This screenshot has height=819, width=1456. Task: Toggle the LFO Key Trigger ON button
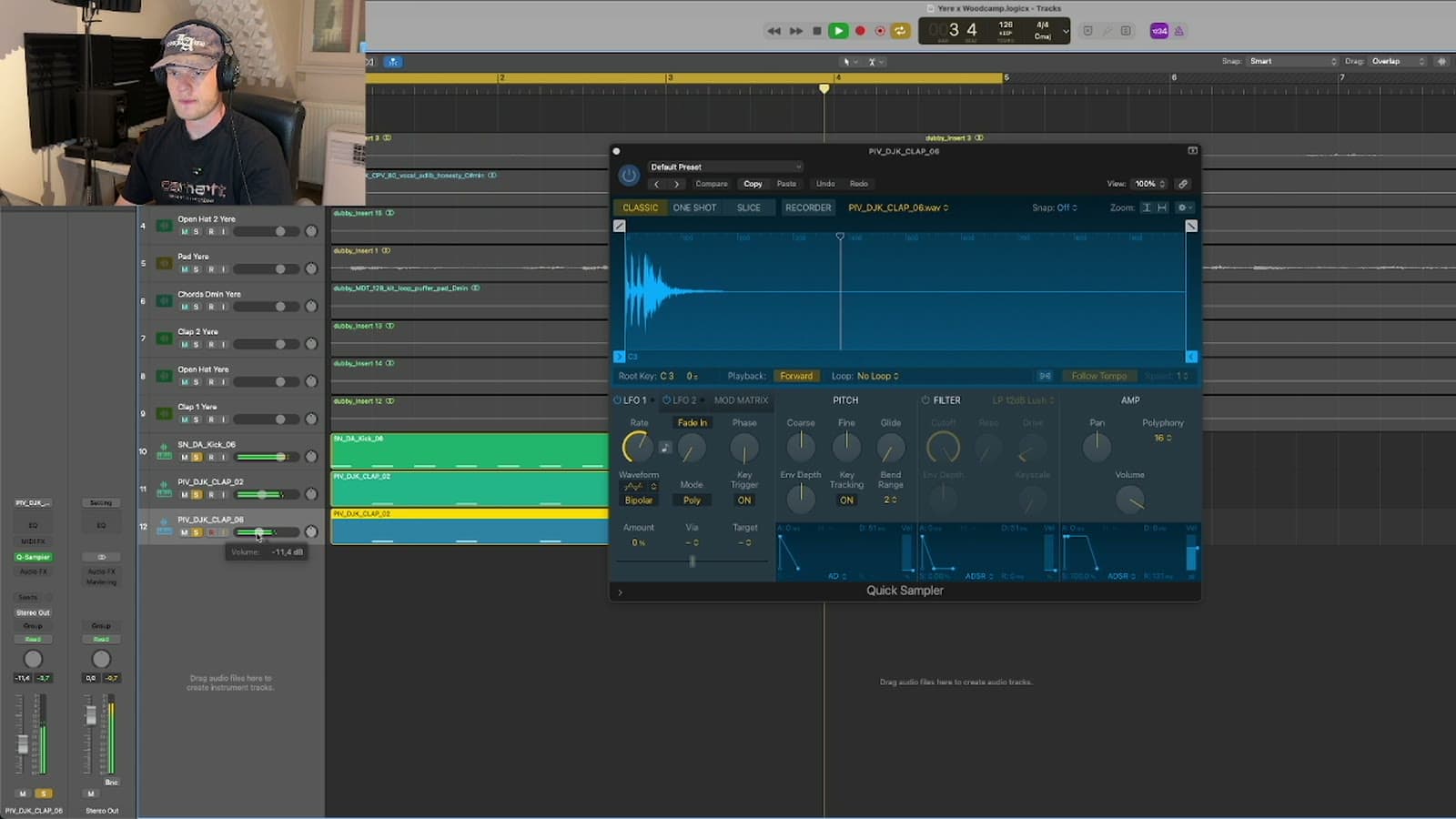(x=744, y=500)
